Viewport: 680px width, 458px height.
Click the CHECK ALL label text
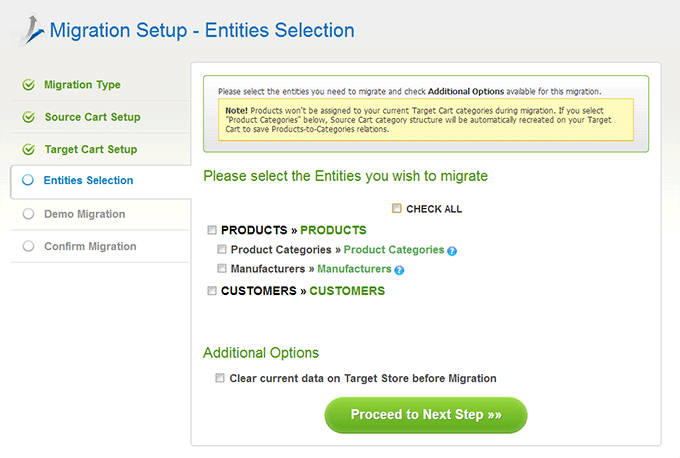click(x=434, y=209)
